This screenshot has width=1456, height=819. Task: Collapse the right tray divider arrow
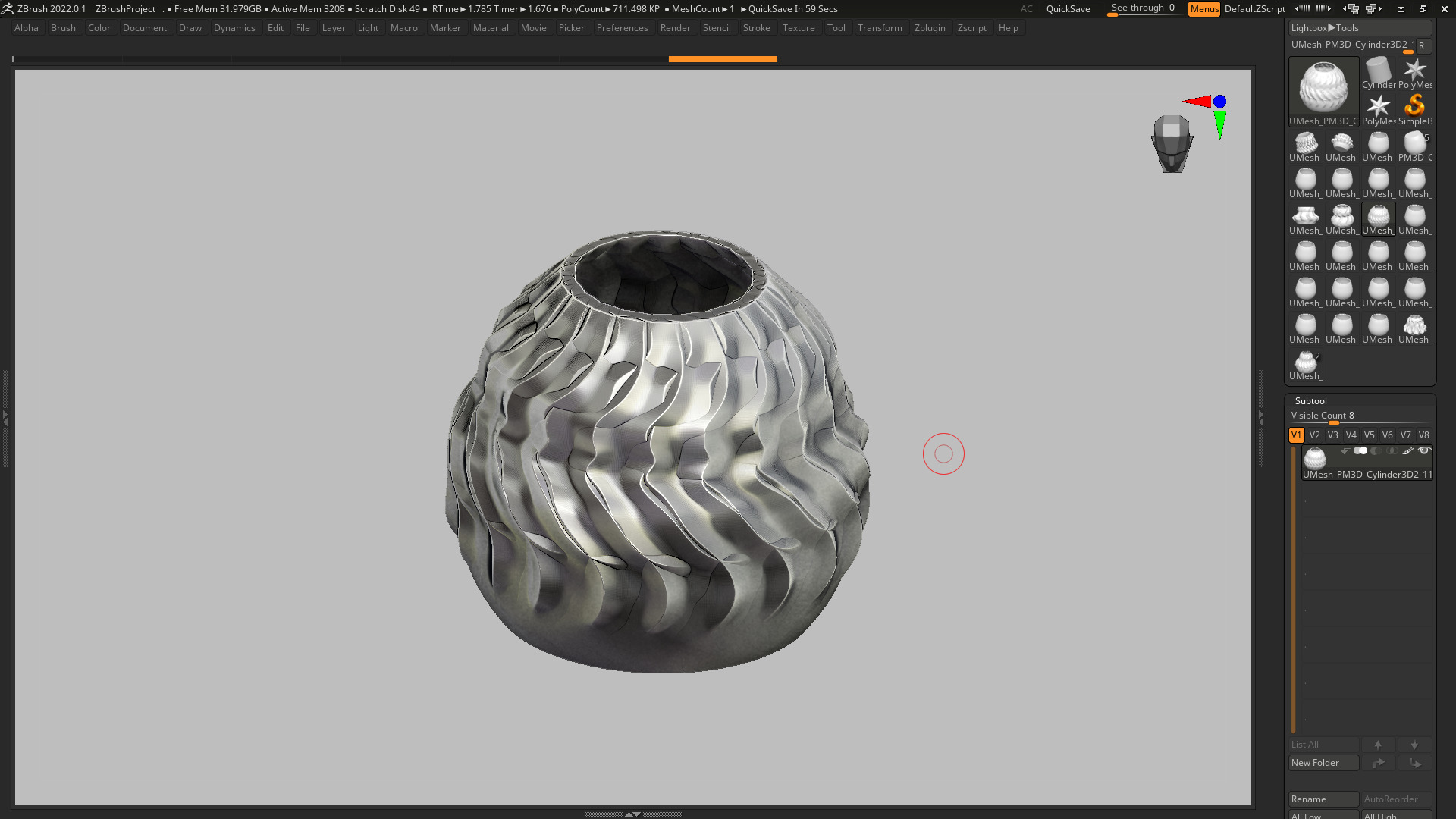(1261, 417)
